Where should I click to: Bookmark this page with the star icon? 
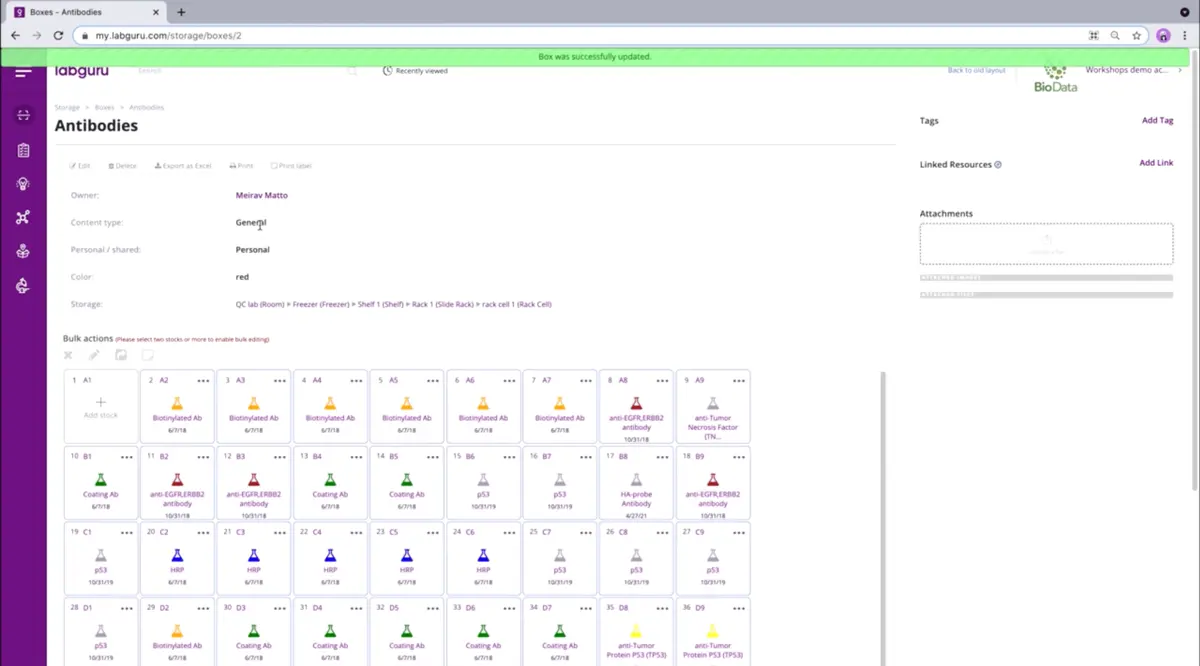[1137, 35]
